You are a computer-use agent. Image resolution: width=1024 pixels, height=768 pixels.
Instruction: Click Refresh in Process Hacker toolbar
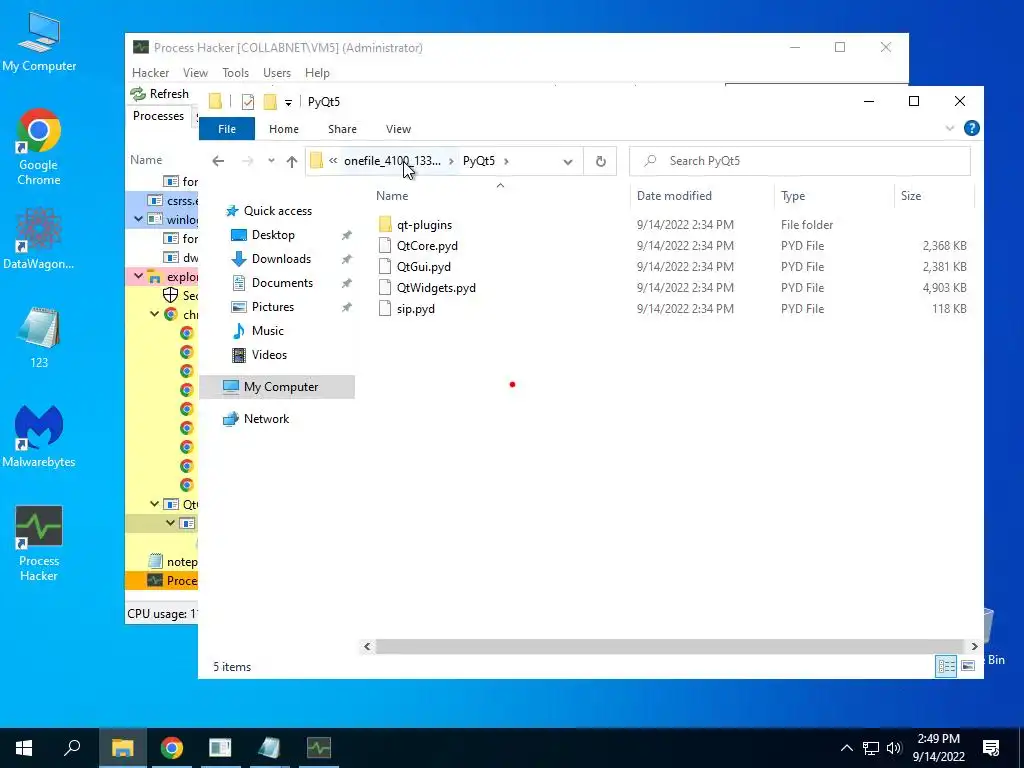[161, 93]
